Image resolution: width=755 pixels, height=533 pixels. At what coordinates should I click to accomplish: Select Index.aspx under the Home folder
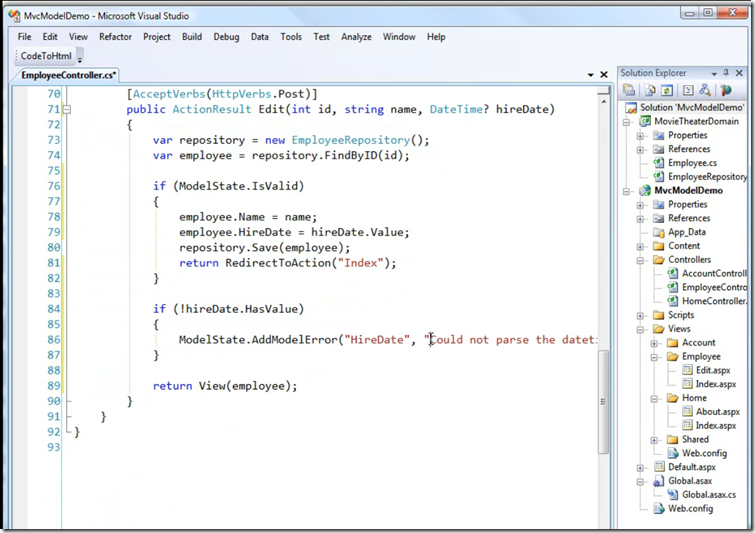tap(716, 426)
